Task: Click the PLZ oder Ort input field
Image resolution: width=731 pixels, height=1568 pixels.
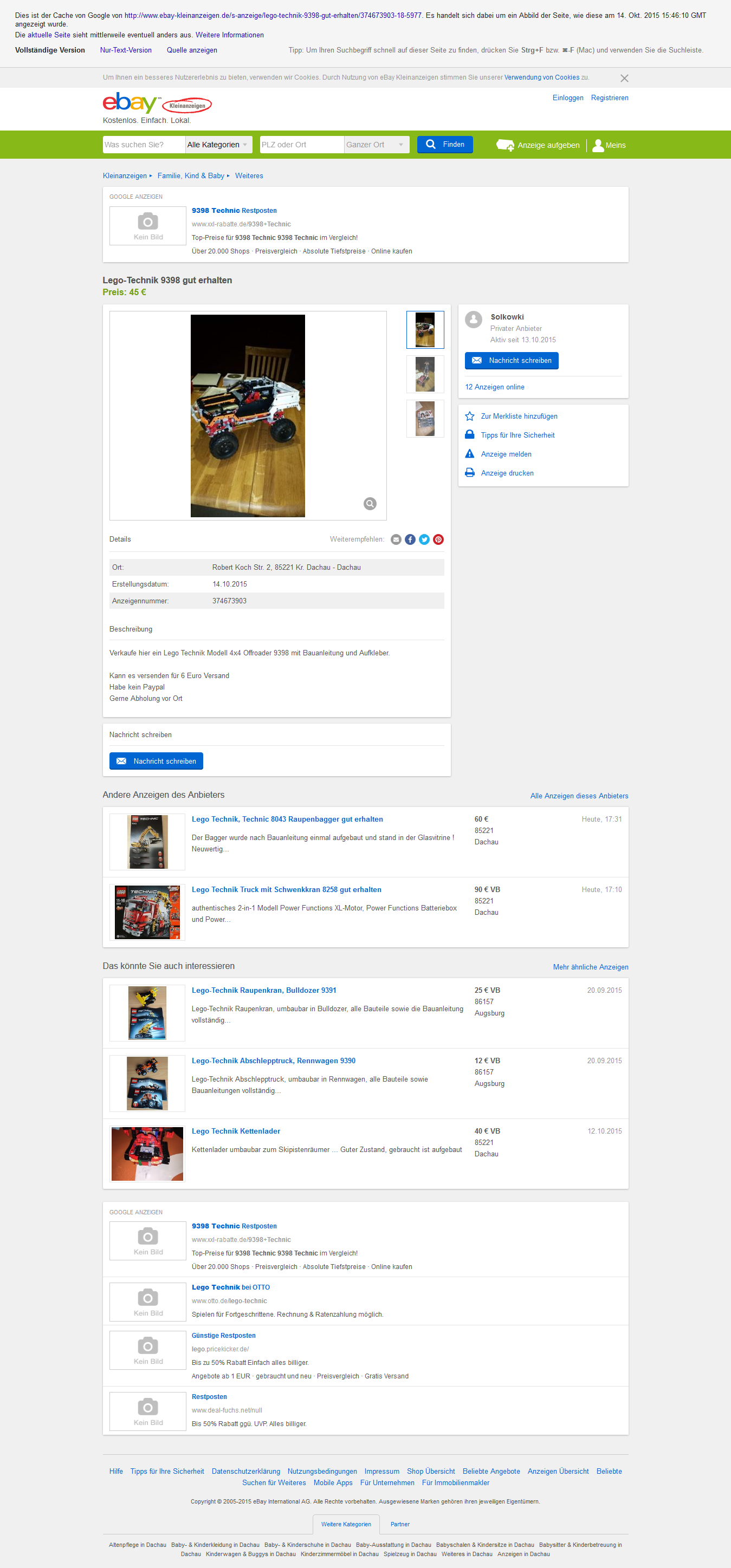Action: click(x=301, y=144)
